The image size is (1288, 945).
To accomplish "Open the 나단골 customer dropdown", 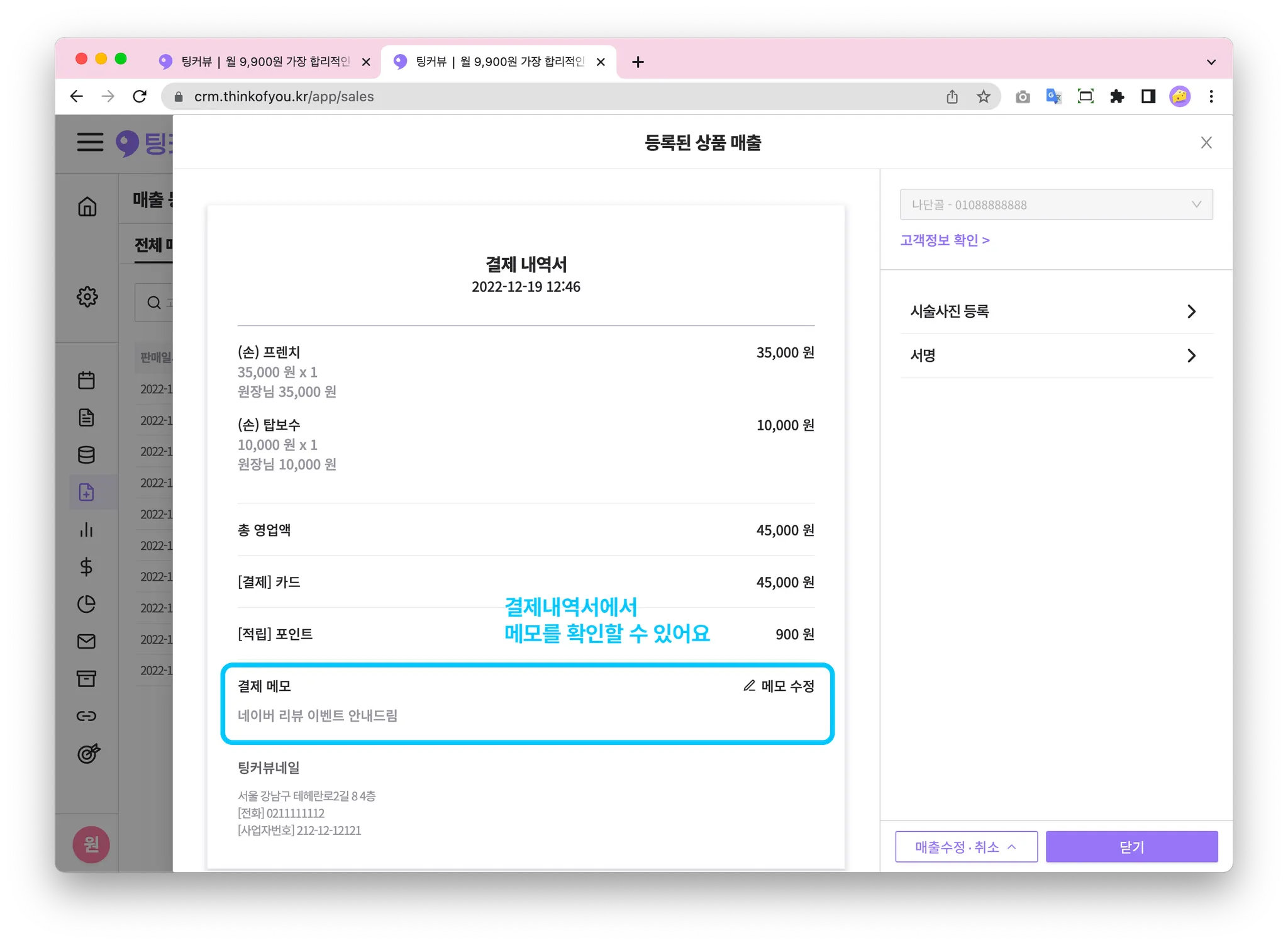I will (x=1056, y=204).
